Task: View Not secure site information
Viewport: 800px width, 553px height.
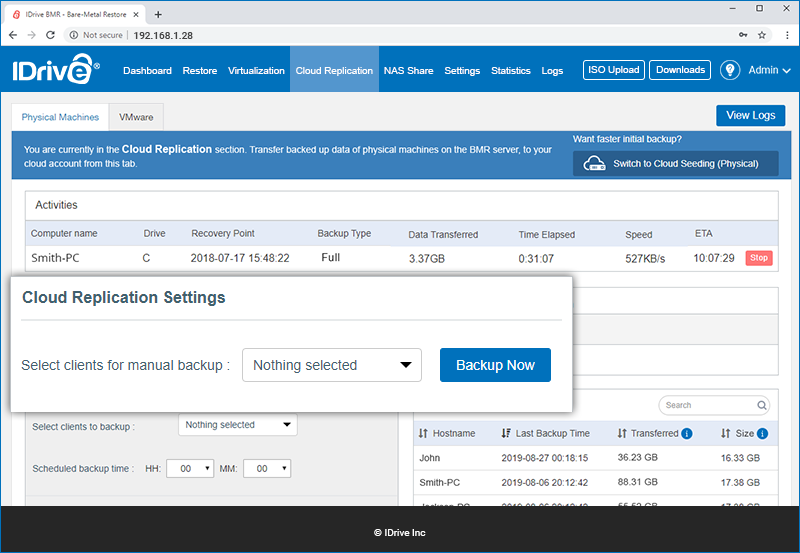Action: (x=96, y=35)
